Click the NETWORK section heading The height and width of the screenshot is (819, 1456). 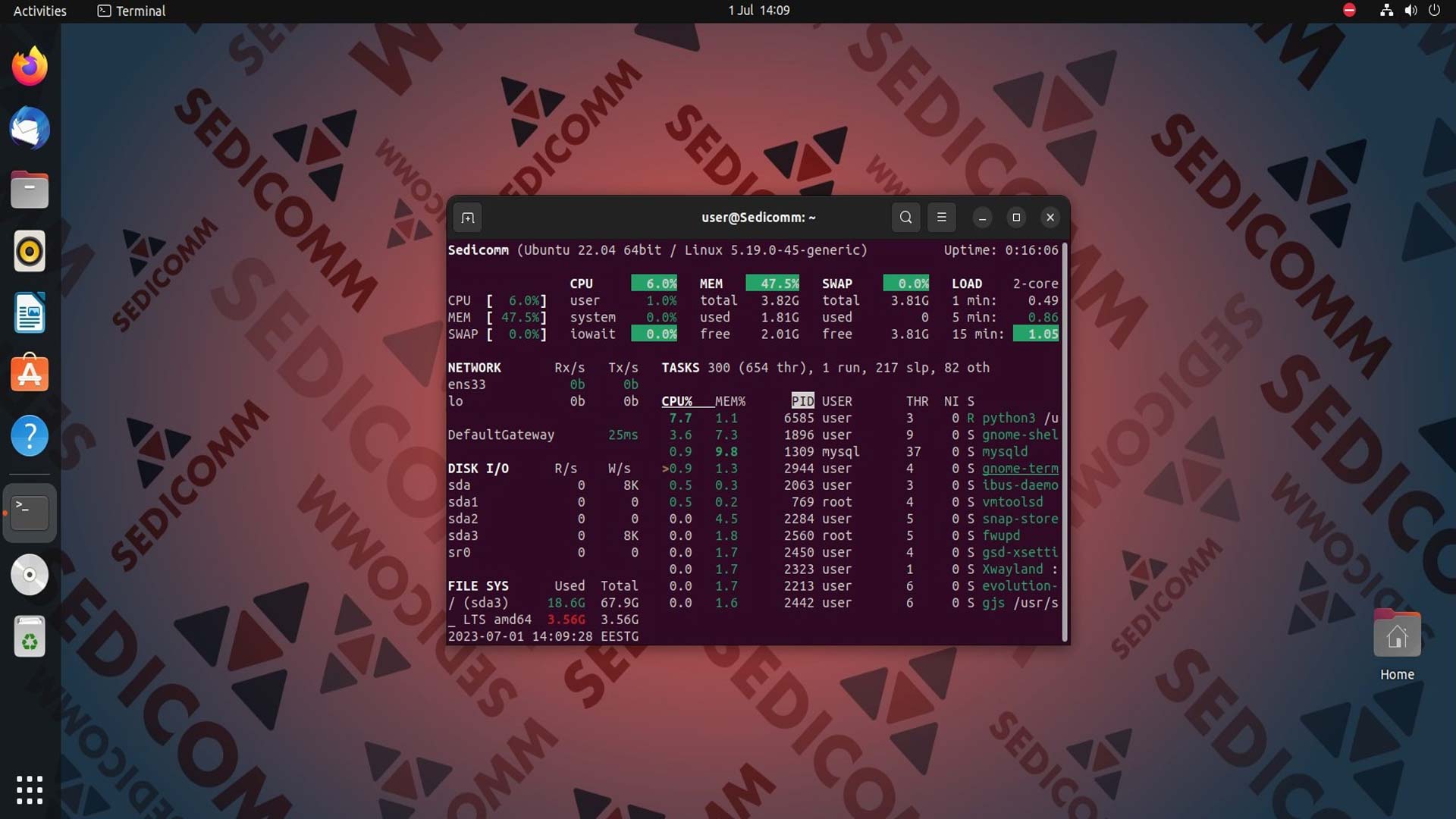(474, 368)
